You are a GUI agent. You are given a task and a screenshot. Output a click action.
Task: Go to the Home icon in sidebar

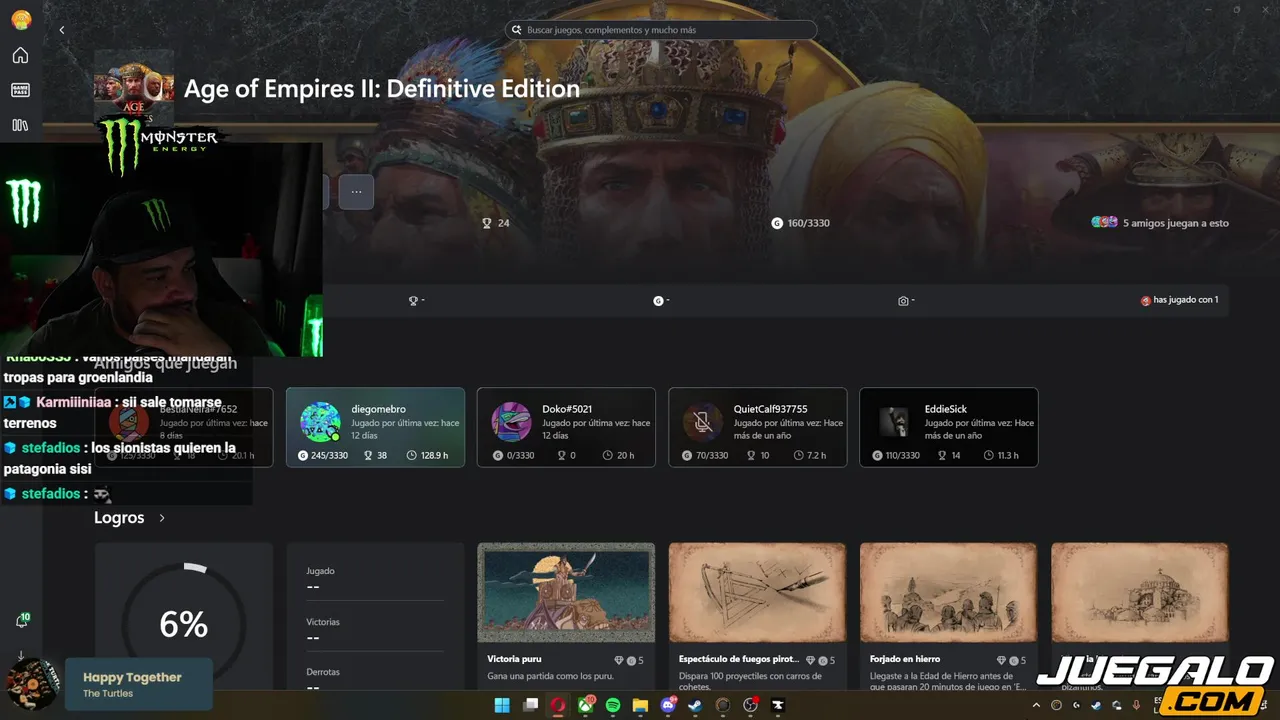point(20,56)
